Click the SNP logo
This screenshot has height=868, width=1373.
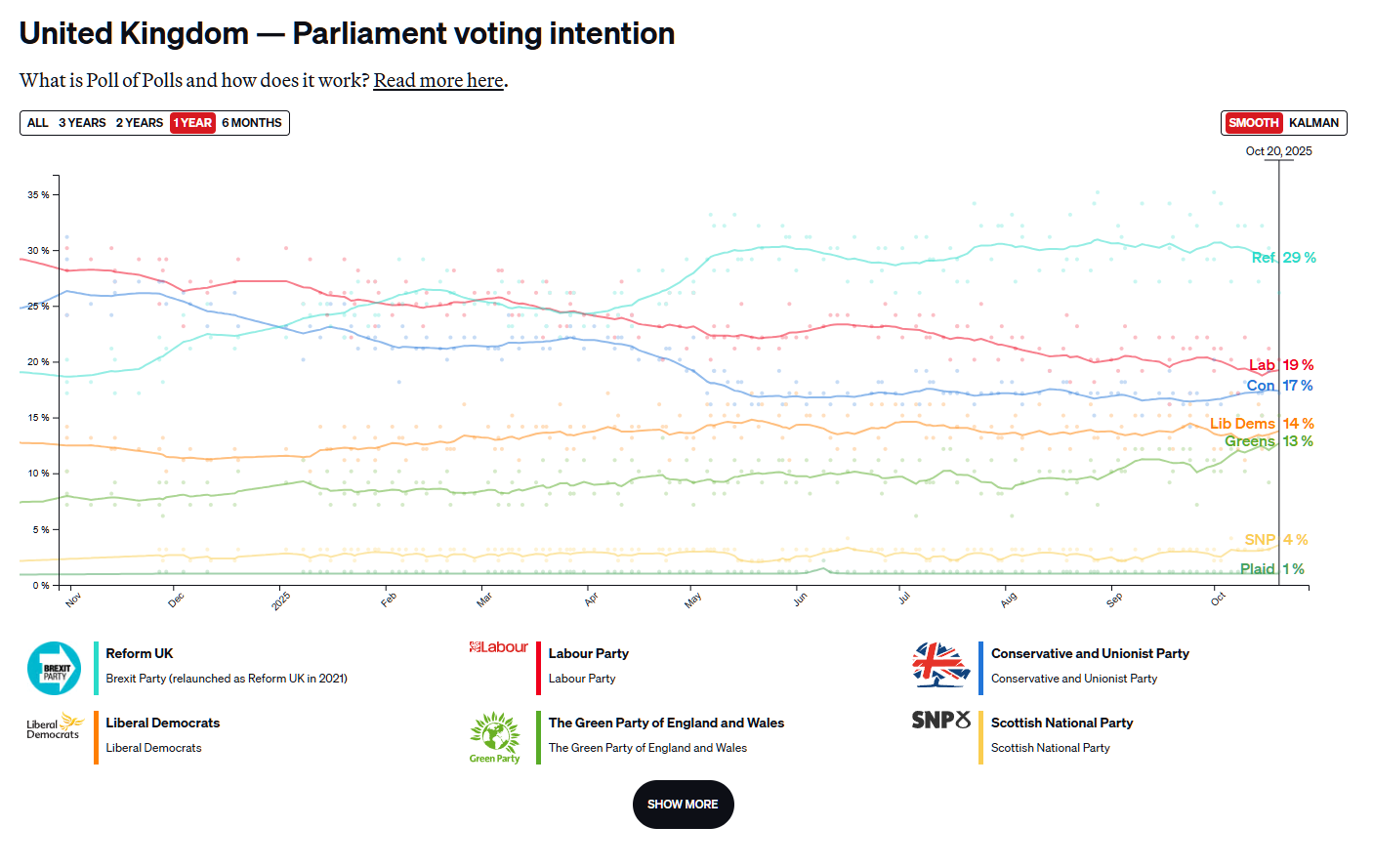(940, 721)
